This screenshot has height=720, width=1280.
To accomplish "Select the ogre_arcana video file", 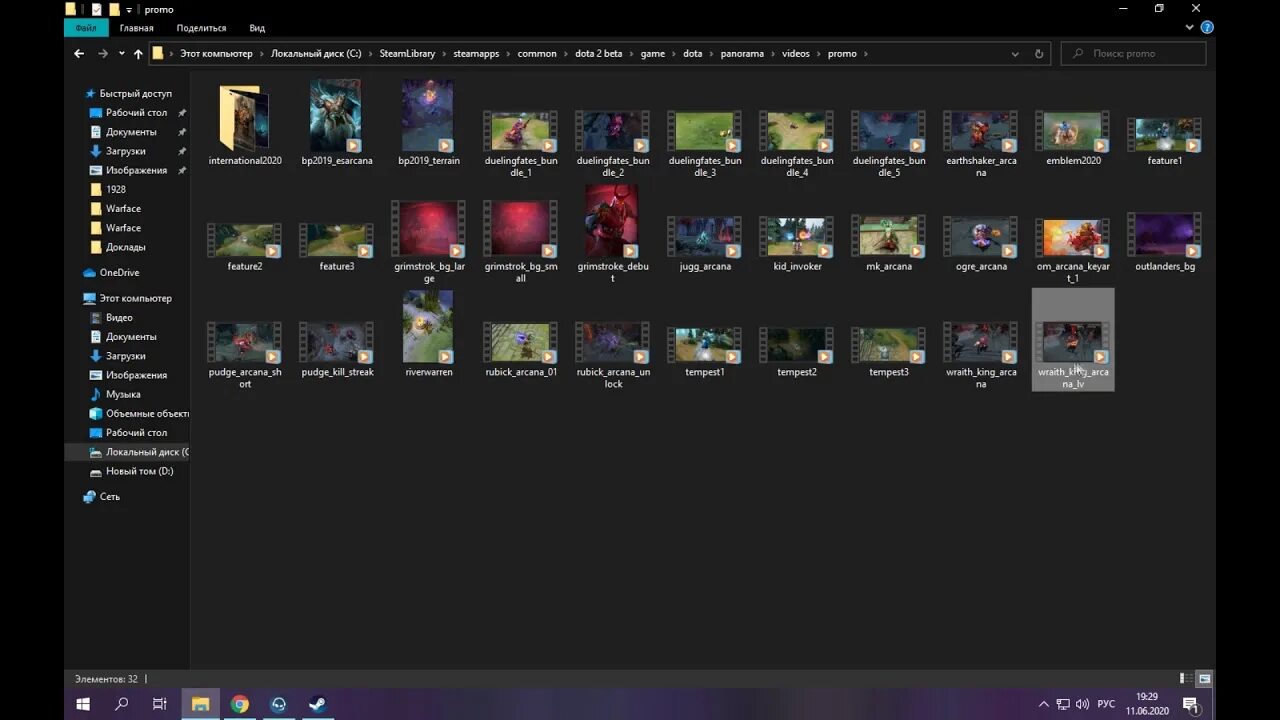I will coord(981,243).
